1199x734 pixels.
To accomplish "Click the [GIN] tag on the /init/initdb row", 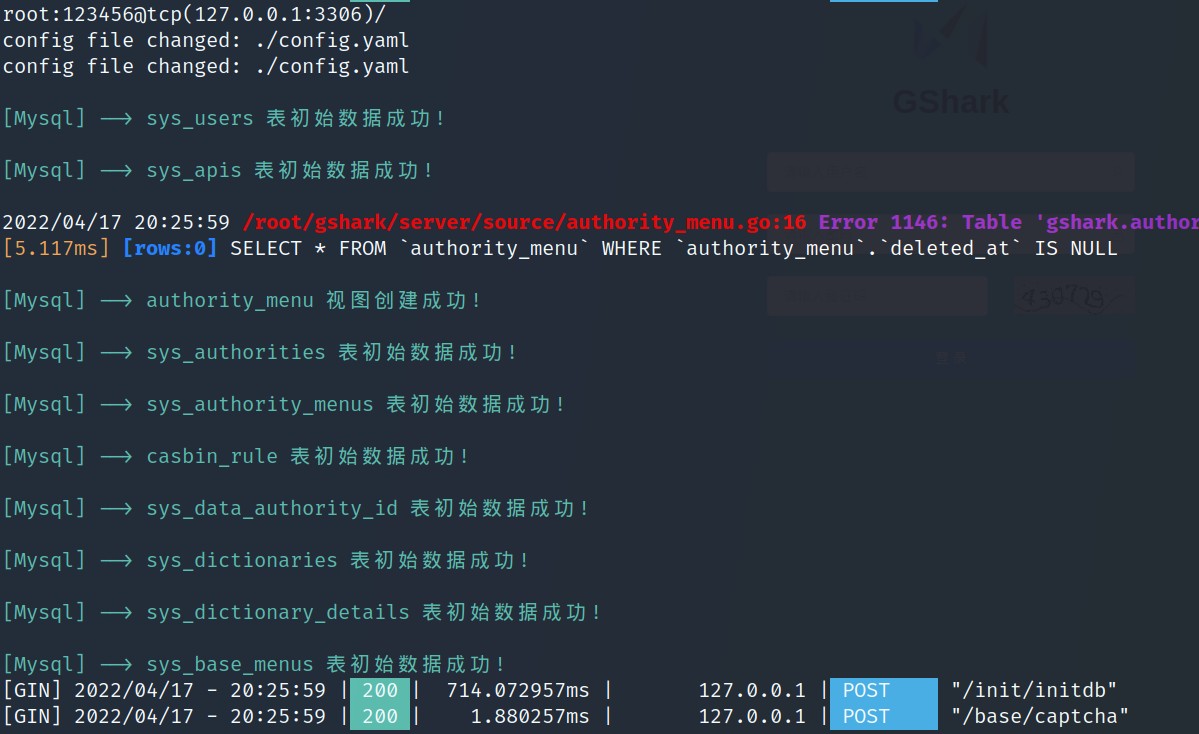I will [32, 690].
